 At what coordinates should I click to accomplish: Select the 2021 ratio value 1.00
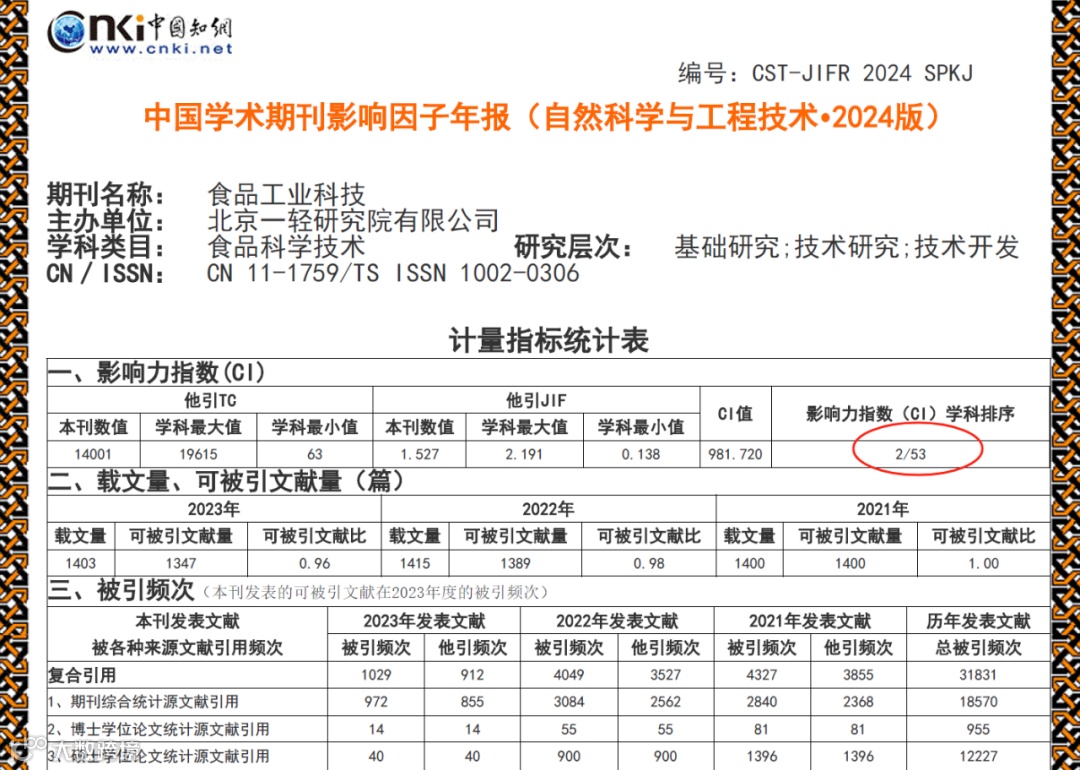tap(984, 563)
